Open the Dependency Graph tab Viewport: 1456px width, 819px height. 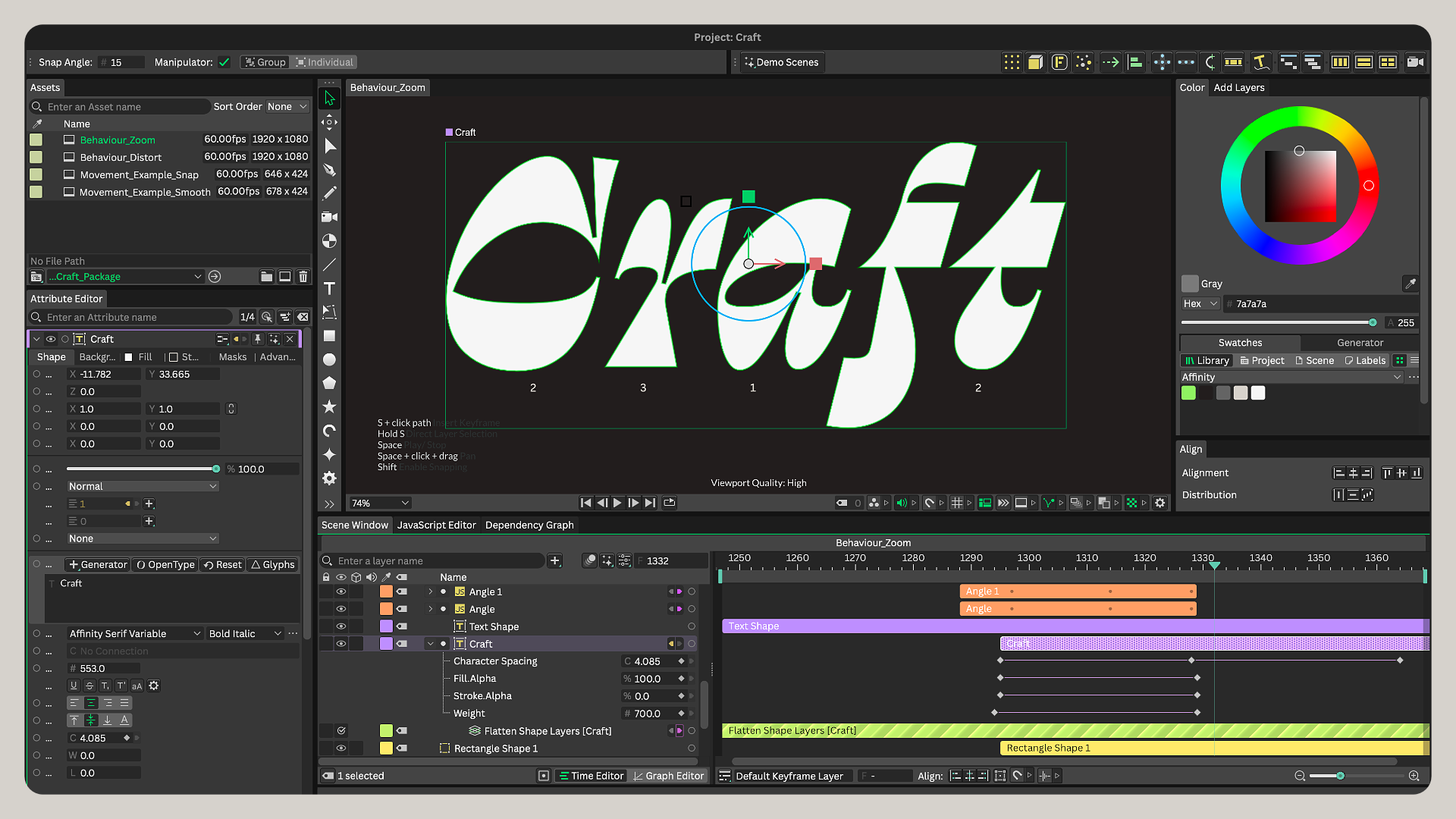click(x=529, y=524)
